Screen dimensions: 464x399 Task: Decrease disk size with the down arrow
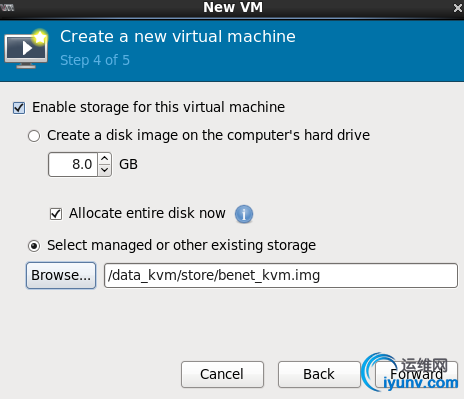point(105,170)
